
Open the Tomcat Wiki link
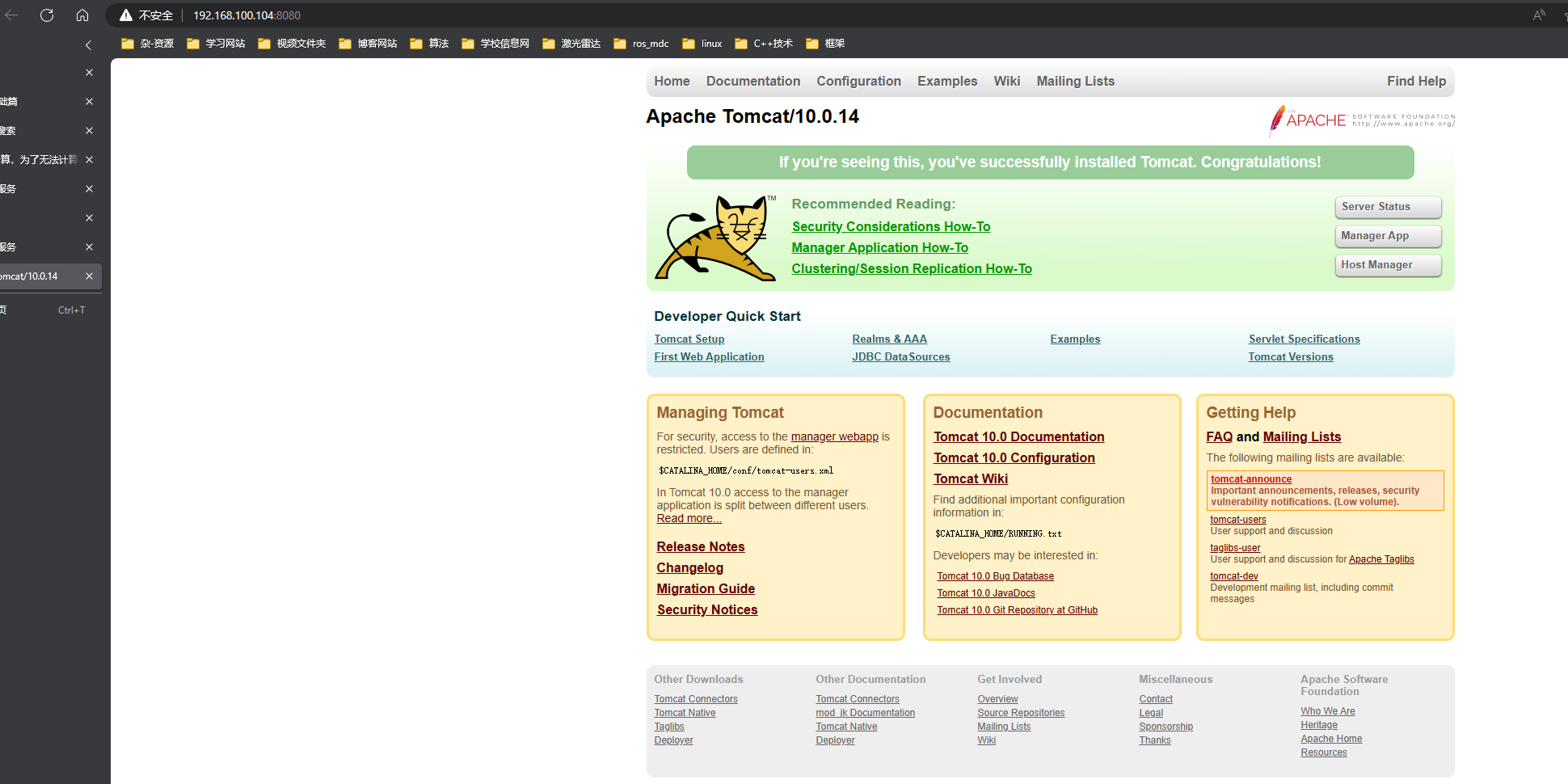(971, 479)
